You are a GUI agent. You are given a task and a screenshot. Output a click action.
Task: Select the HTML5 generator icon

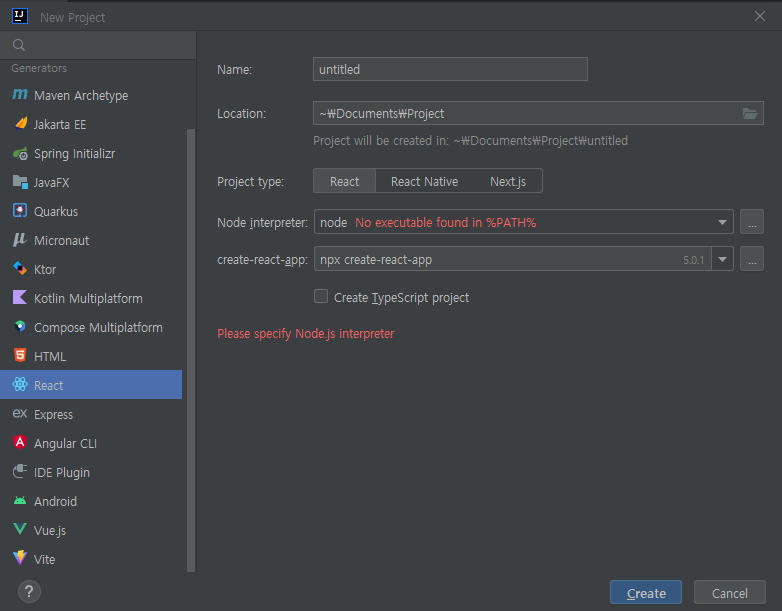(x=20, y=355)
